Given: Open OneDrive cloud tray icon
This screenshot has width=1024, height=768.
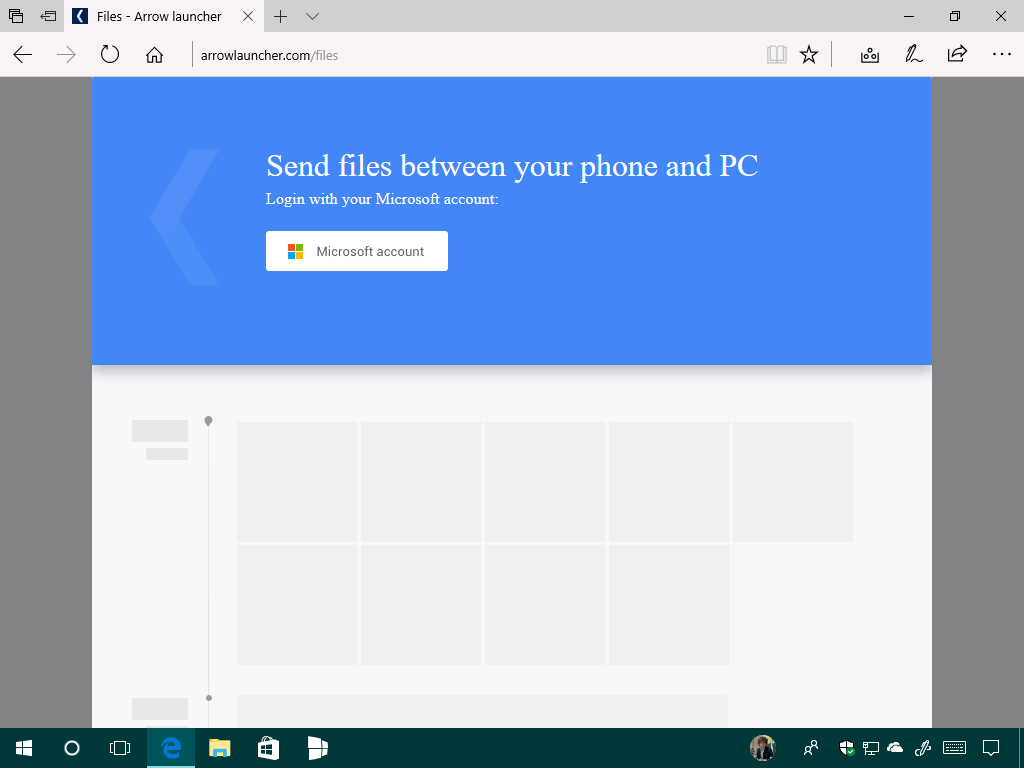Looking at the screenshot, I should pyautogui.click(x=895, y=748).
